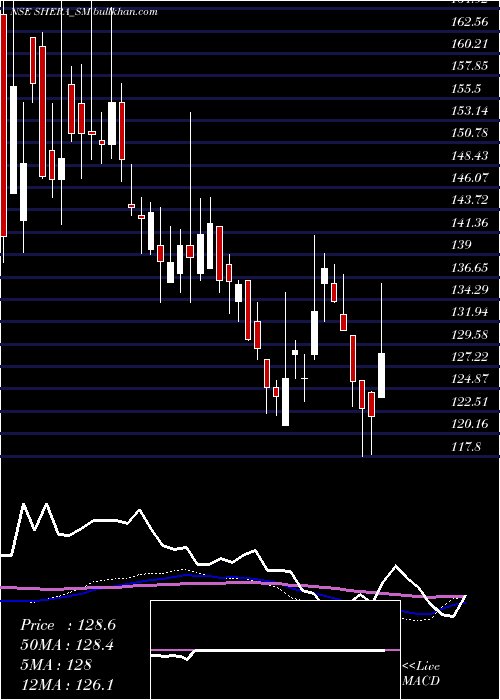Screen dimensions: 500x700
Task: Click the 150.78 price axis label
Action: [x=470, y=133]
